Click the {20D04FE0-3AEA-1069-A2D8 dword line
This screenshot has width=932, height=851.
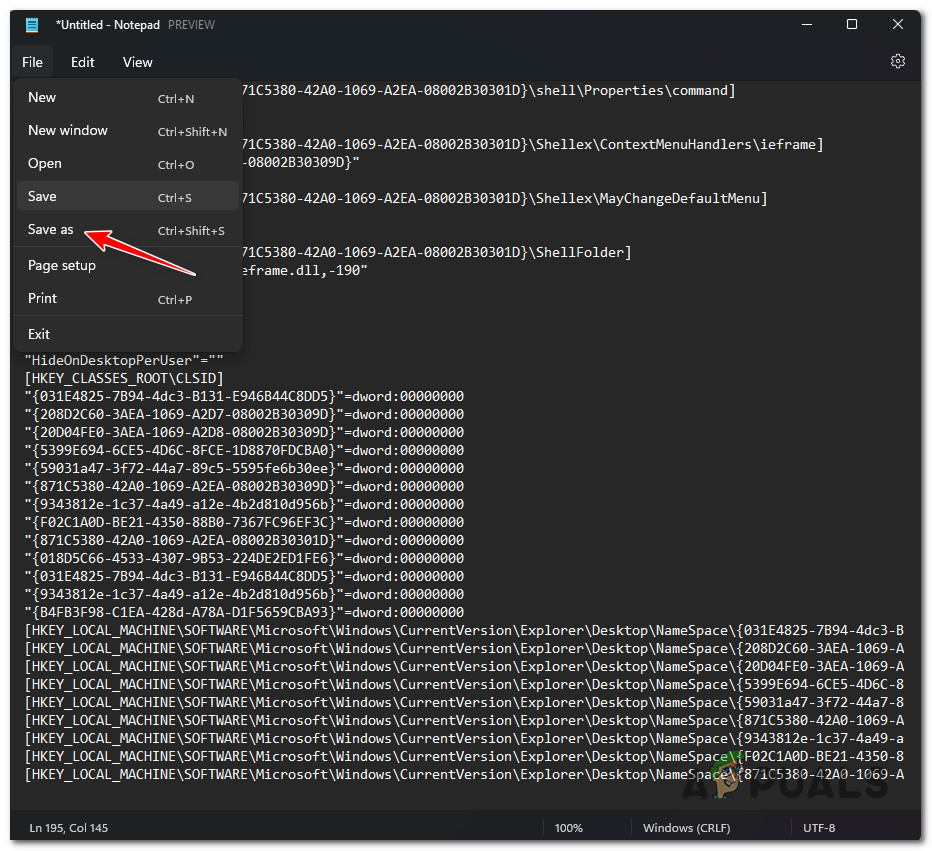click(x=244, y=432)
